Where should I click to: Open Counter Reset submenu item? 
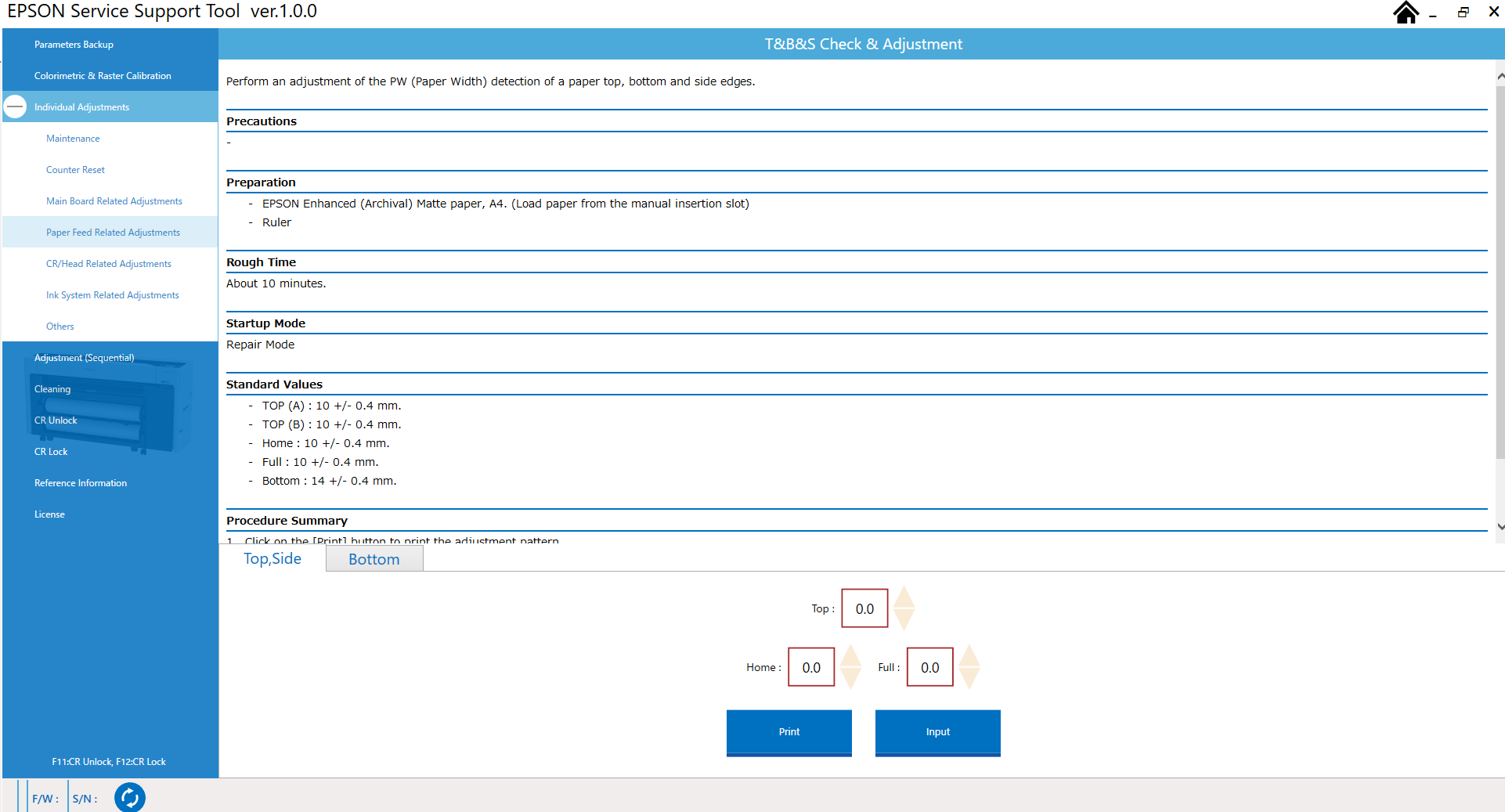point(110,170)
